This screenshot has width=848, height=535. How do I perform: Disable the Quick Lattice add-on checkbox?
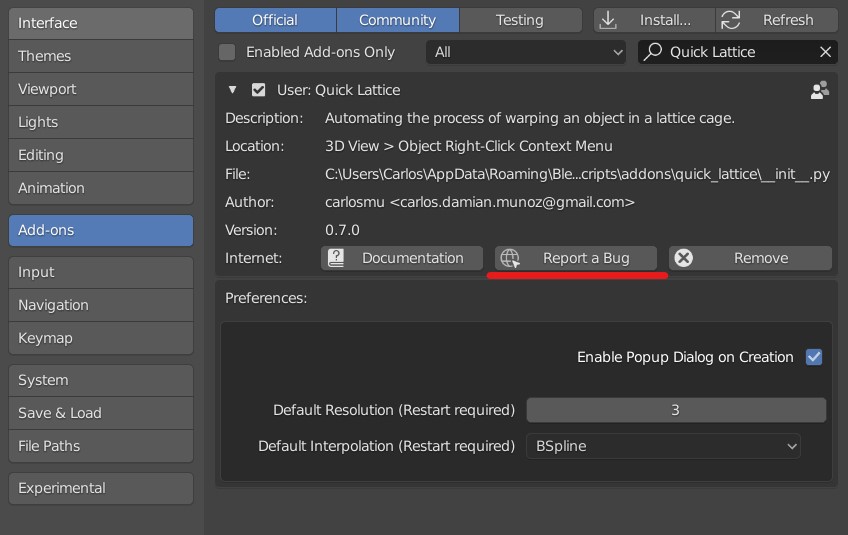tap(259, 90)
